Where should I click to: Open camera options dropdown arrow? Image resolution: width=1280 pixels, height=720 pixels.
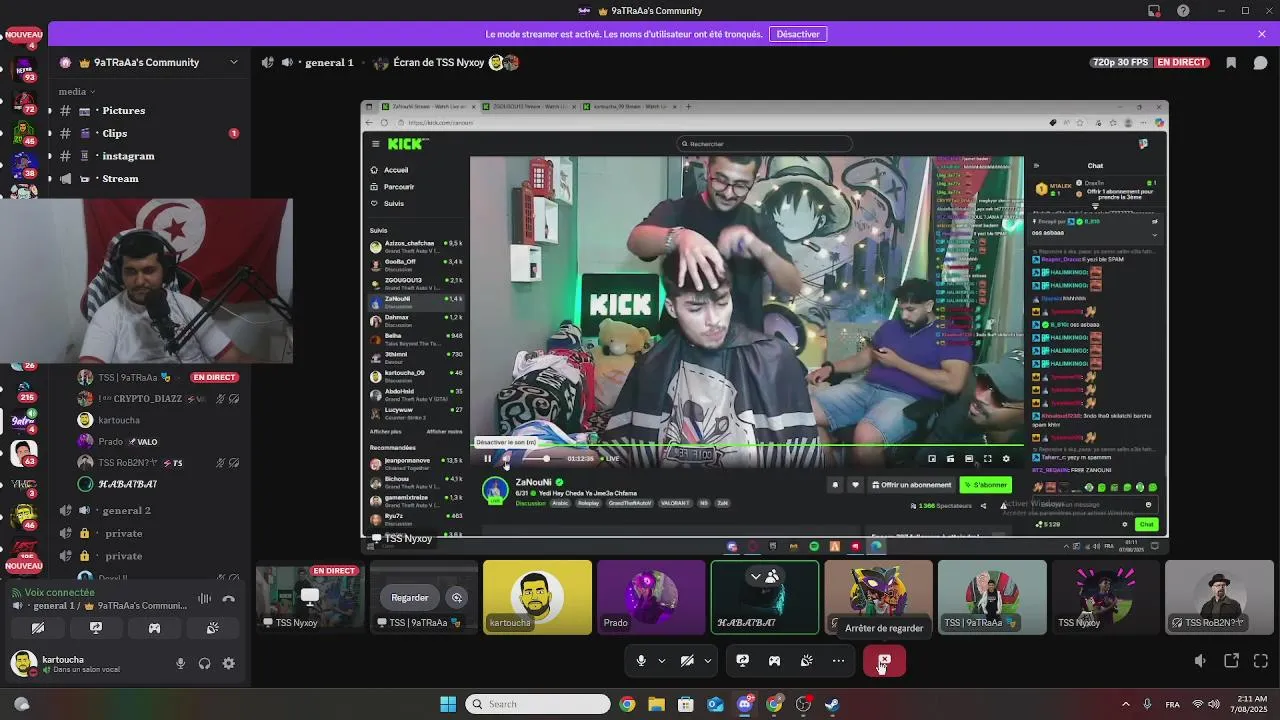707,661
